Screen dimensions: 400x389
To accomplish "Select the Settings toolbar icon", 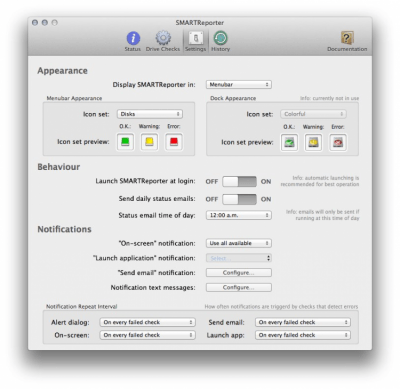I will pyautogui.click(x=196, y=41).
